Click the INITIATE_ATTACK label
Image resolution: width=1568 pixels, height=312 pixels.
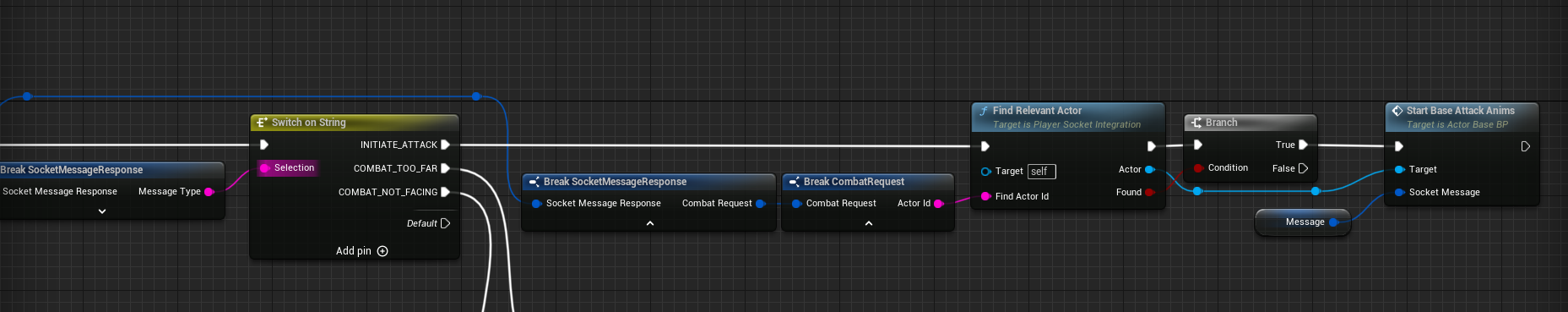click(x=399, y=145)
